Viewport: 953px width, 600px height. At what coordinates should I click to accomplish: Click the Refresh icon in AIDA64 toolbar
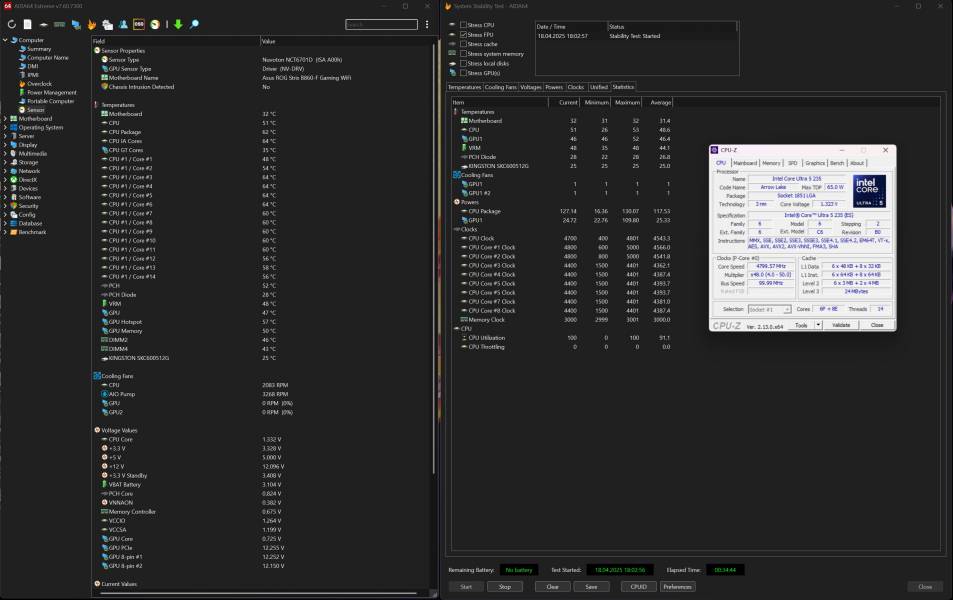click(12, 24)
